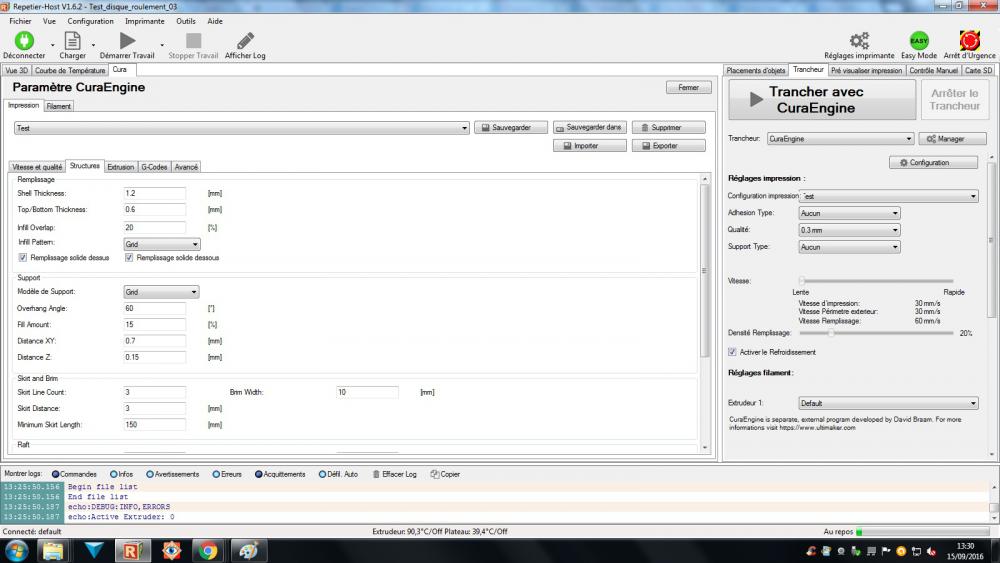
Task: Toggle Remplissage solide dessus checkbox
Action: (x=23, y=258)
